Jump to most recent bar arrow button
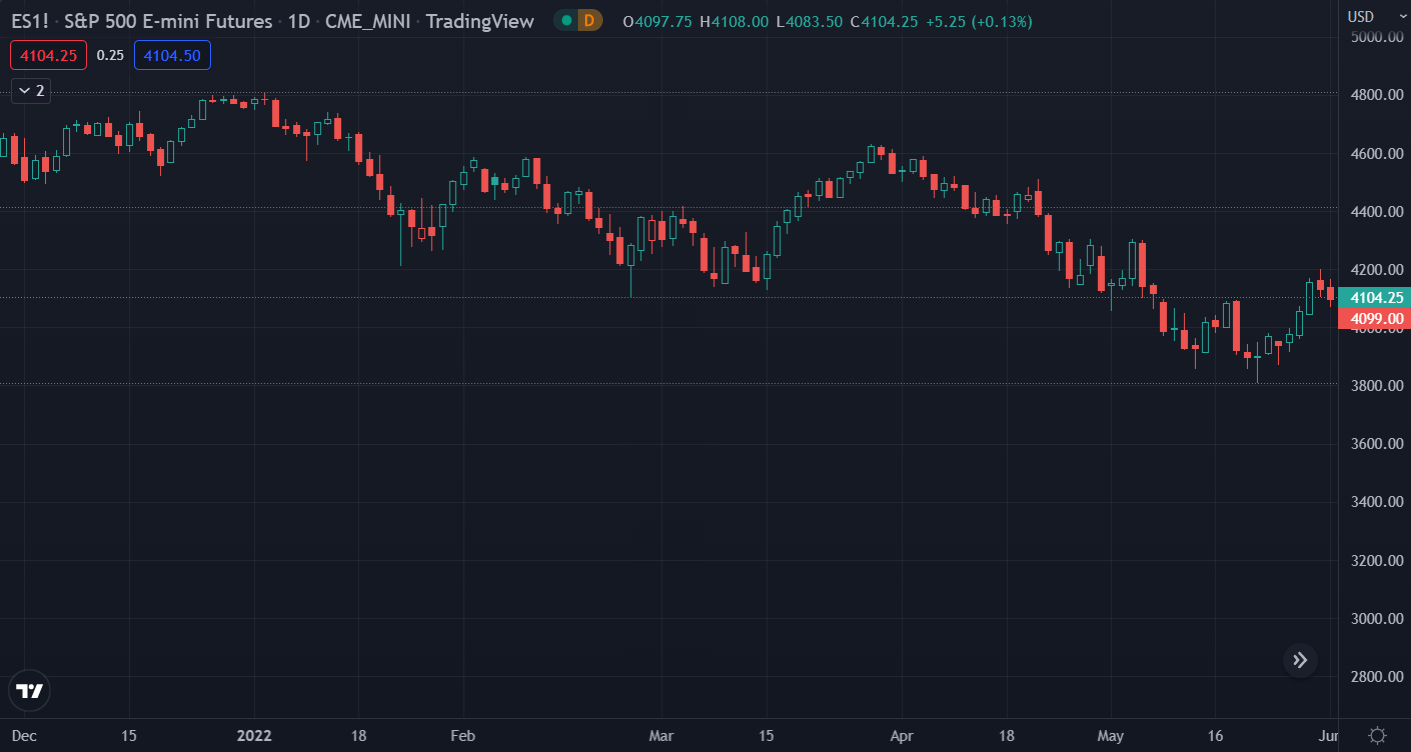The height and width of the screenshot is (752, 1411). click(1300, 659)
